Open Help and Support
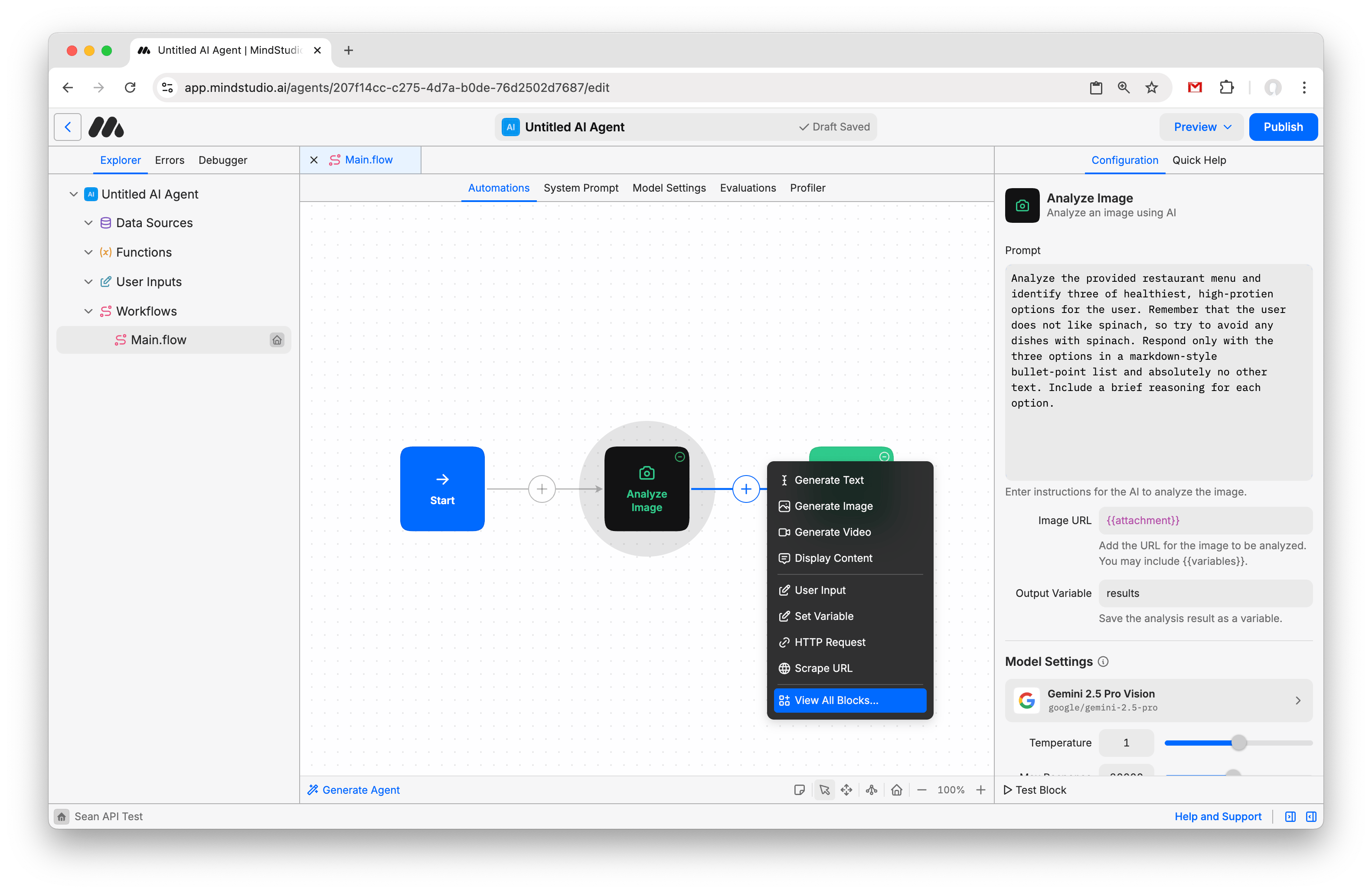 [1218, 816]
